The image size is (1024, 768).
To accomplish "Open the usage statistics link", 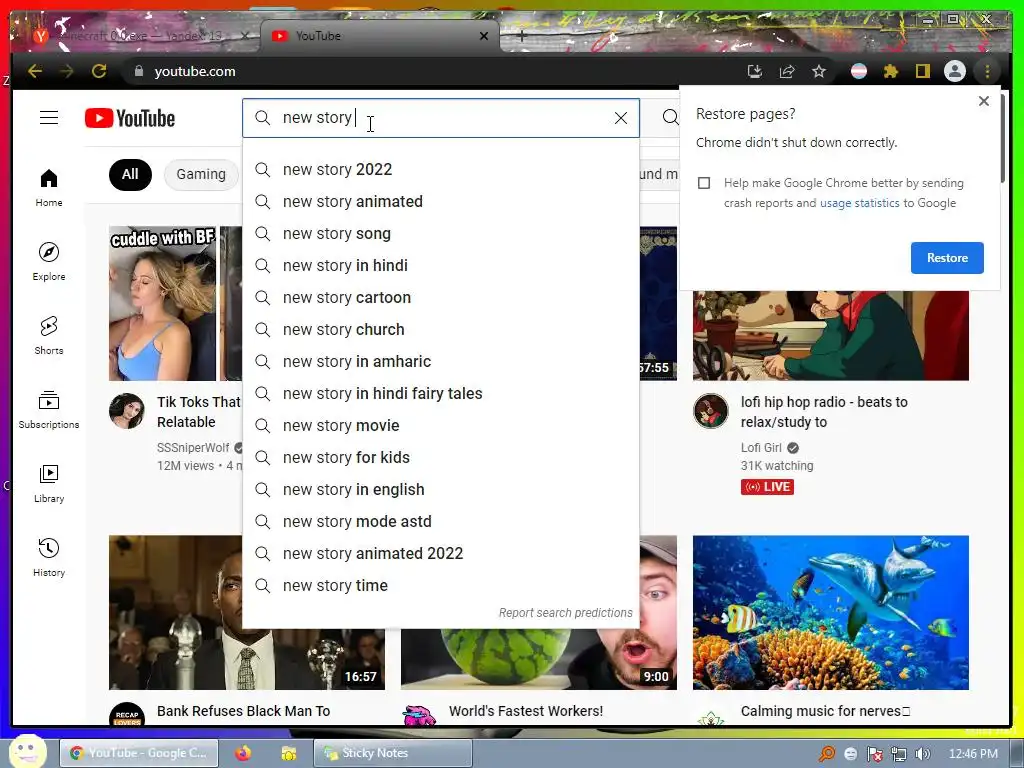I will 859,203.
